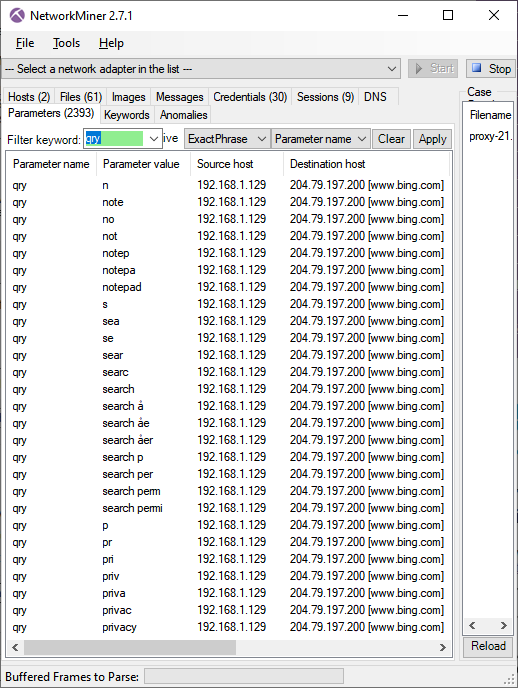Click the window resize grip corner

point(509,679)
